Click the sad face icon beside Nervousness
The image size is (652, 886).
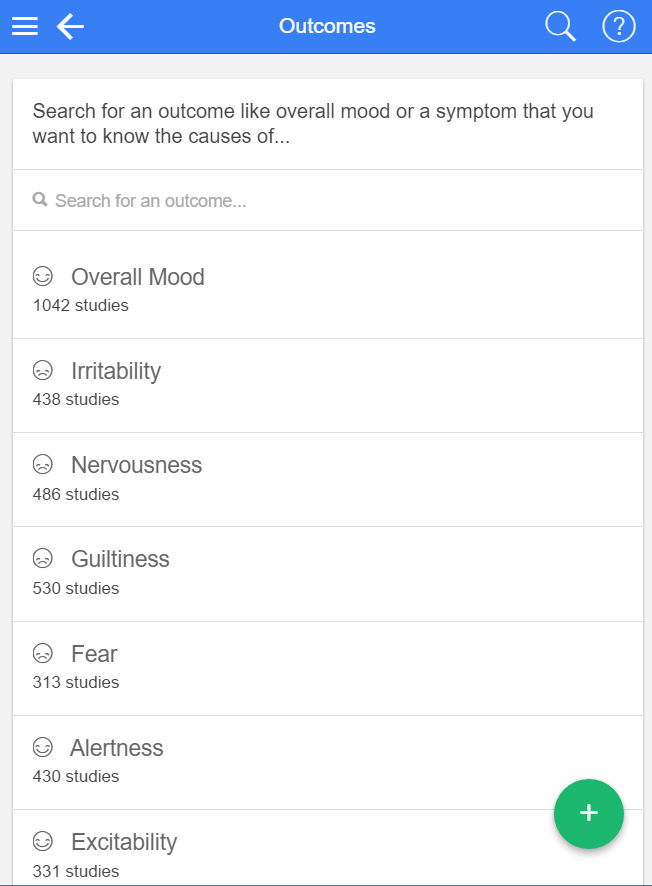42,465
